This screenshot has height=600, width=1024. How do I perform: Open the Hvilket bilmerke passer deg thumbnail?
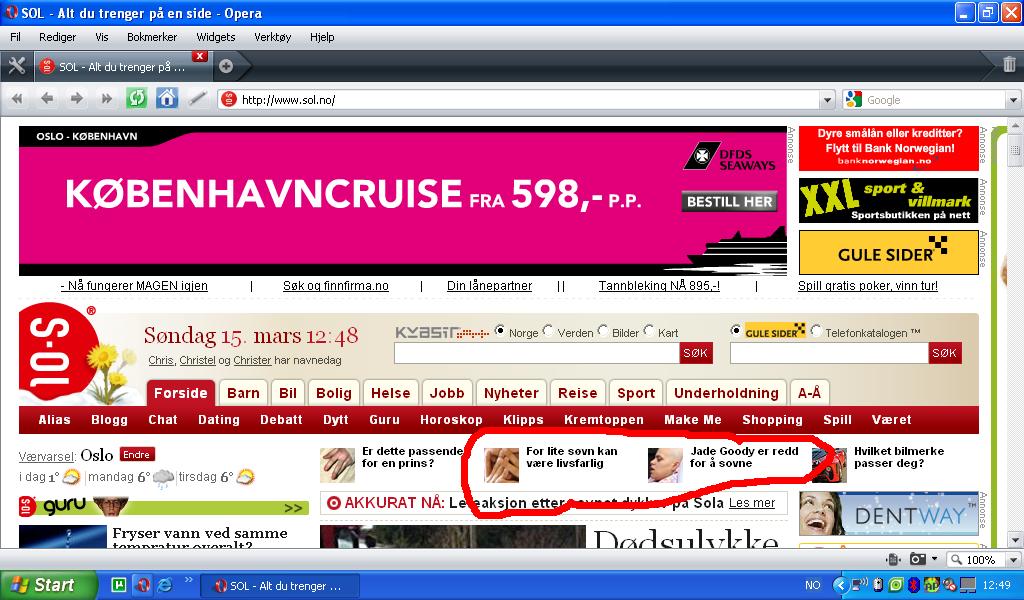click(x=829, y=464)
